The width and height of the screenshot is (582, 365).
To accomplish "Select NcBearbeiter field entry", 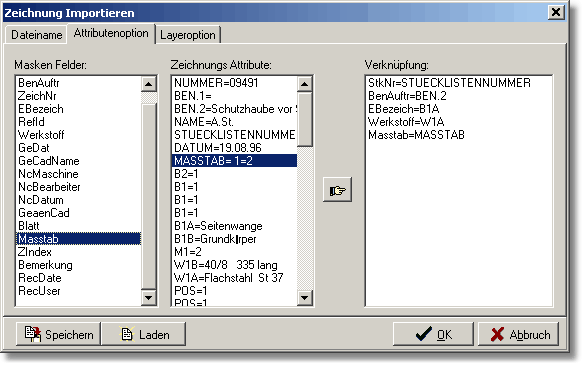I will (x=79, y=187).
